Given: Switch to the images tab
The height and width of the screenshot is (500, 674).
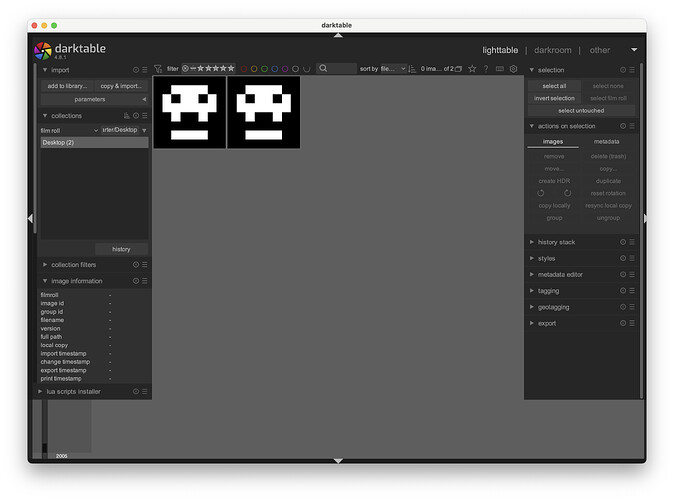Looking at the screenshot, I should tap(553, 142).
